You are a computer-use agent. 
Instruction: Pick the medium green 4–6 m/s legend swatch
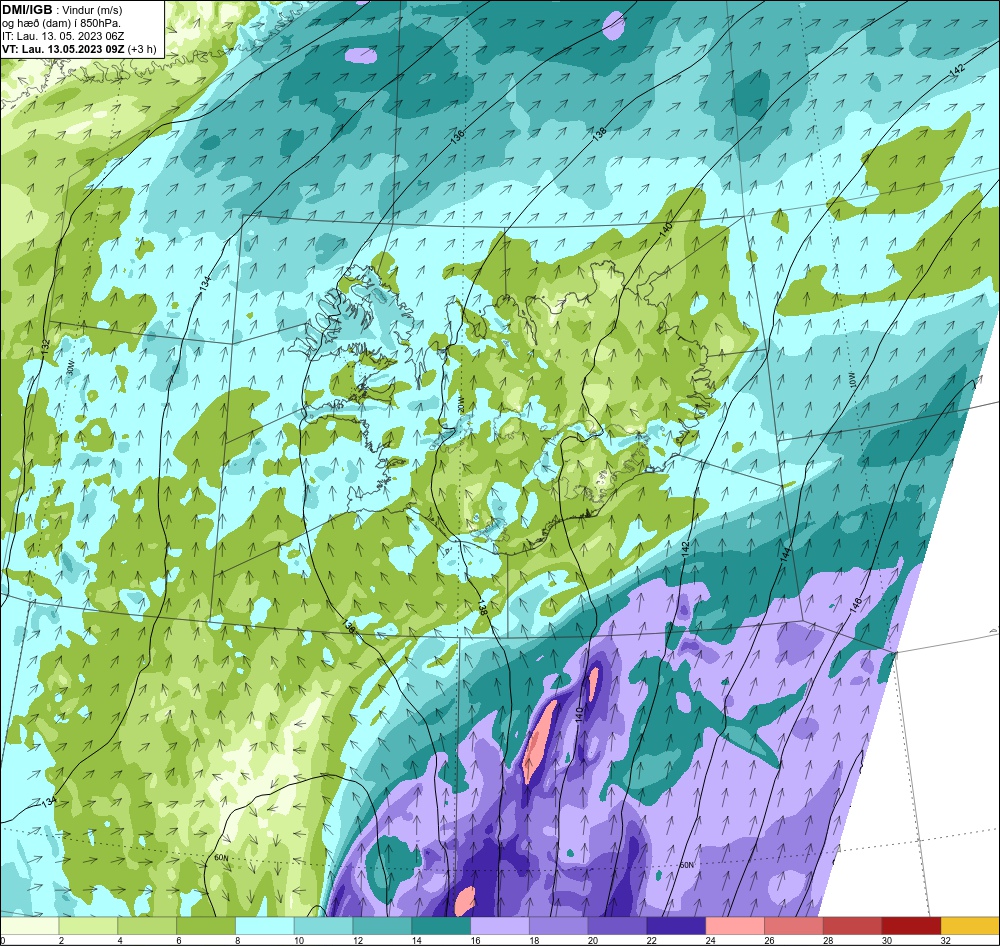pos(147,926)
